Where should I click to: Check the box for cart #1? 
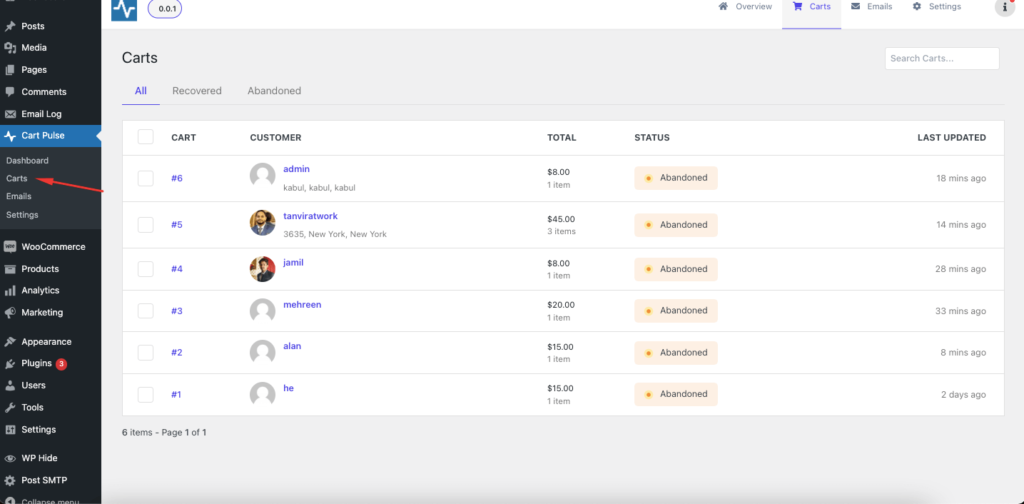click(x=146, y=394)
